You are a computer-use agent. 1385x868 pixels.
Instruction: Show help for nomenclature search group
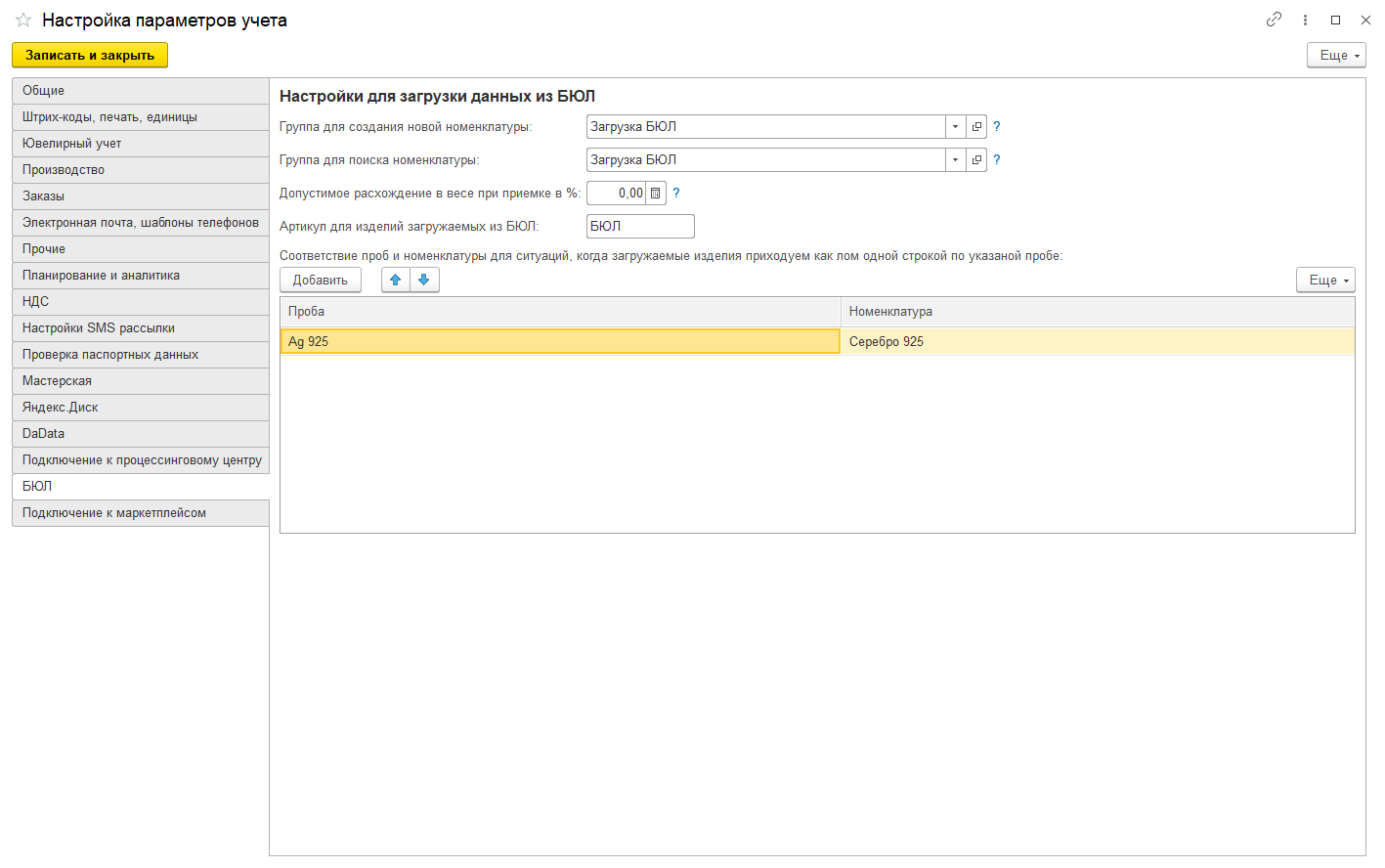click(997, 160)
